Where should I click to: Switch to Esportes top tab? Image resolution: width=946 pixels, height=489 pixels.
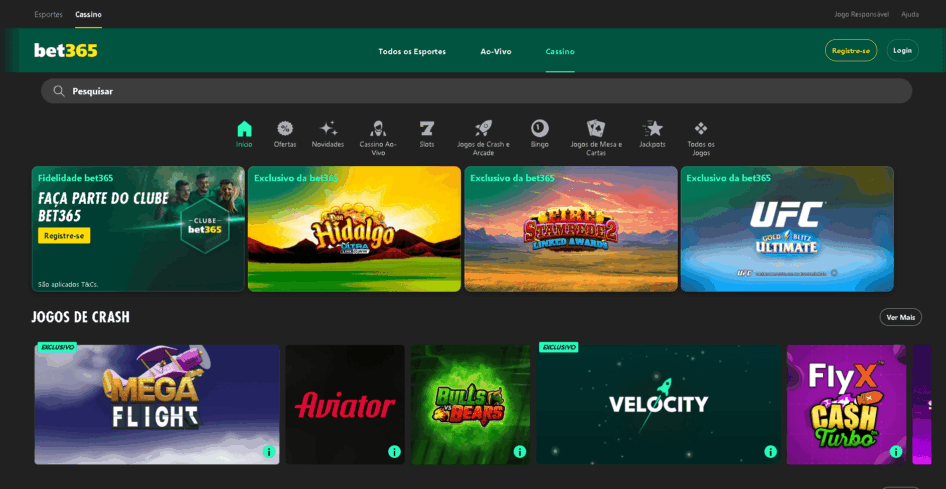pyautogui.click(x=48, y=14)
